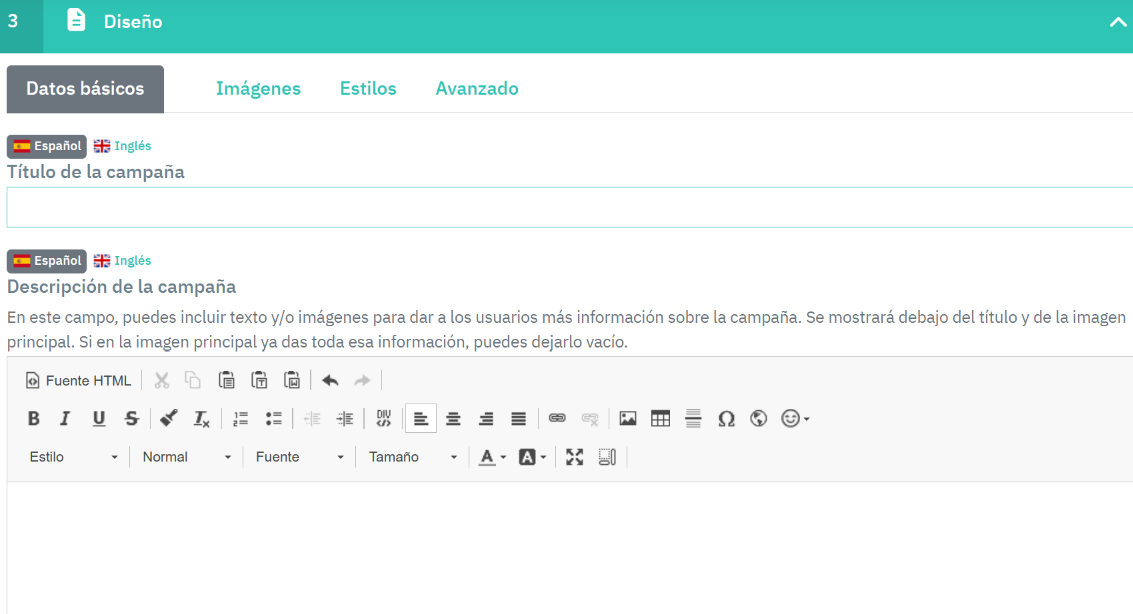The height and width of the screenshot is (614, 1133).
Task: Insert a link in the description
Action: [x=557, y=419]
